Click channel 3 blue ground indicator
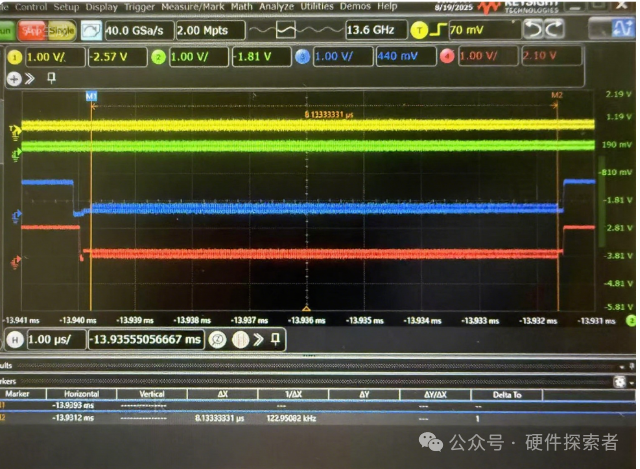The width and height of the screenshot is (640, 469). click(17, 216)
